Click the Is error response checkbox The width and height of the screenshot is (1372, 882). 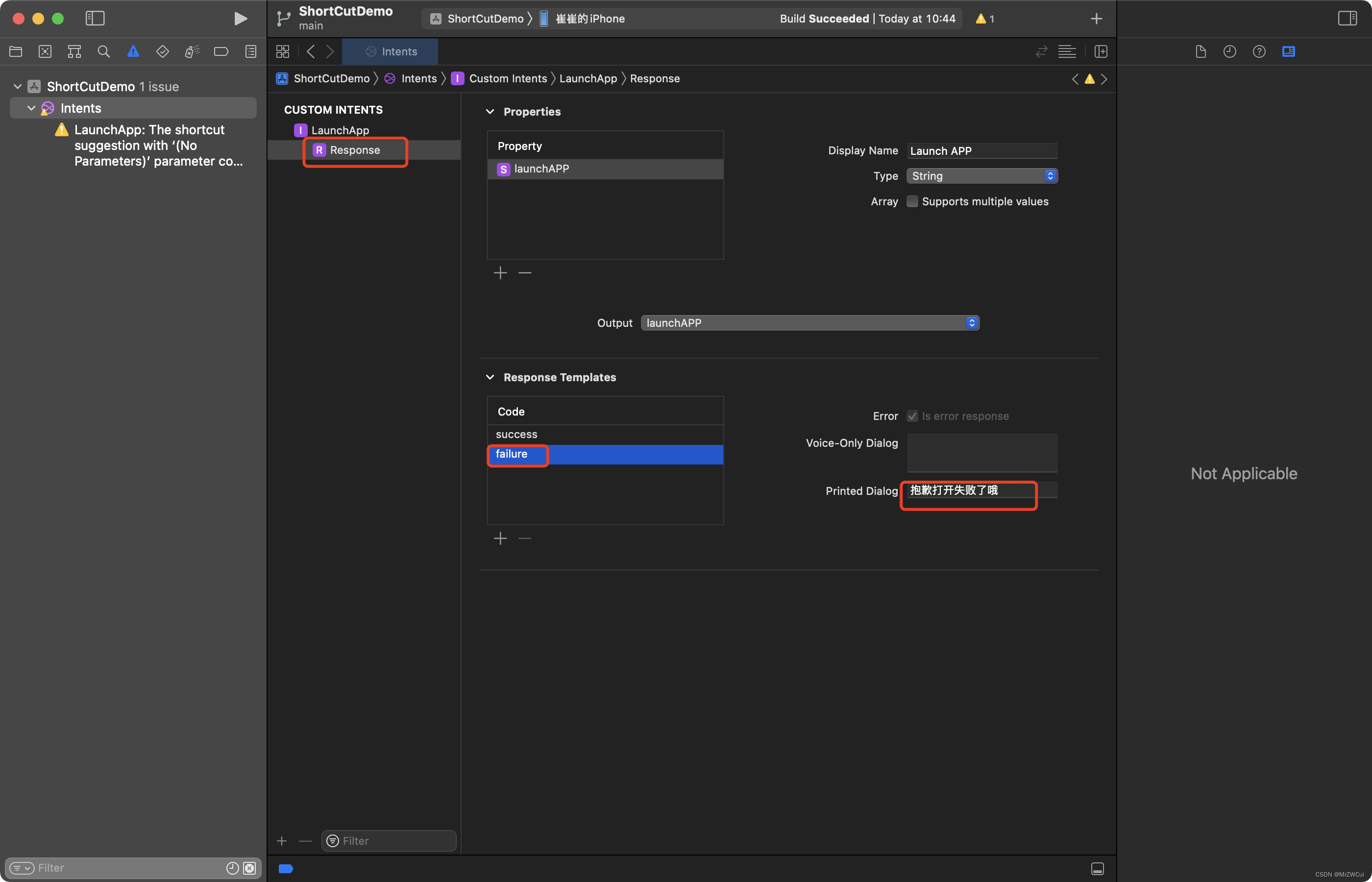(912, 416)
